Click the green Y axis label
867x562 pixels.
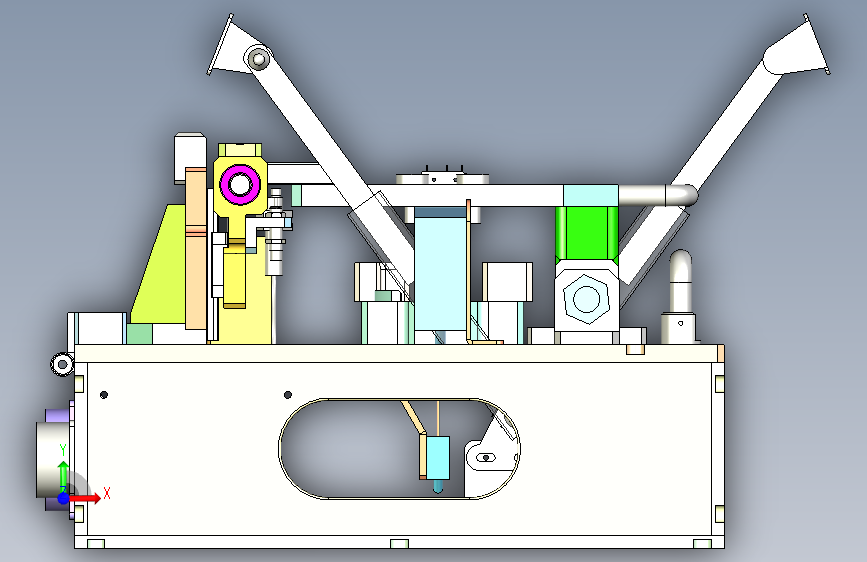coord(62,450)
